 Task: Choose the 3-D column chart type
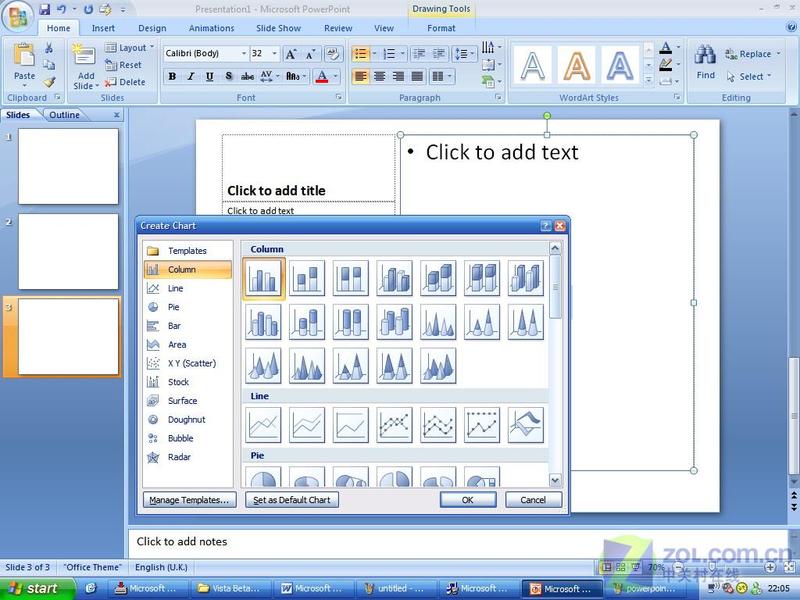coord(526,278)
